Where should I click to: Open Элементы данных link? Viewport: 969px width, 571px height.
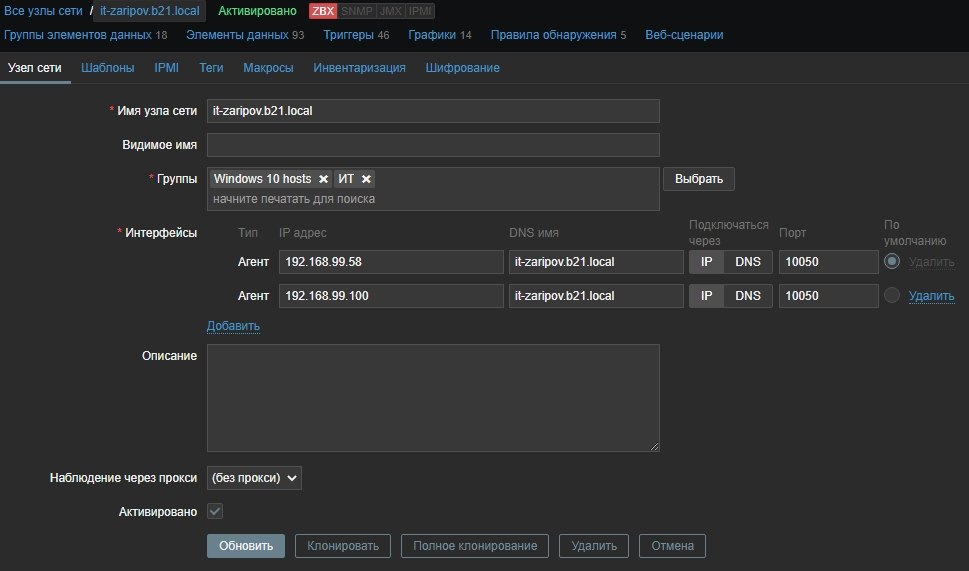237,35
